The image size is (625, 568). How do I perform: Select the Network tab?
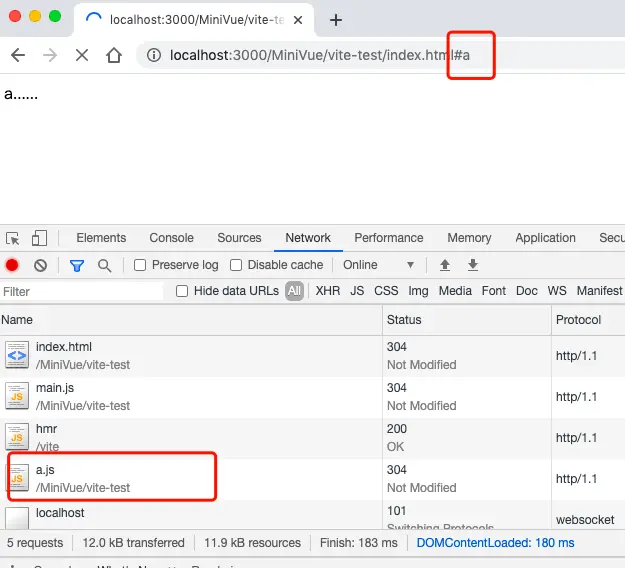coord(308,238)
